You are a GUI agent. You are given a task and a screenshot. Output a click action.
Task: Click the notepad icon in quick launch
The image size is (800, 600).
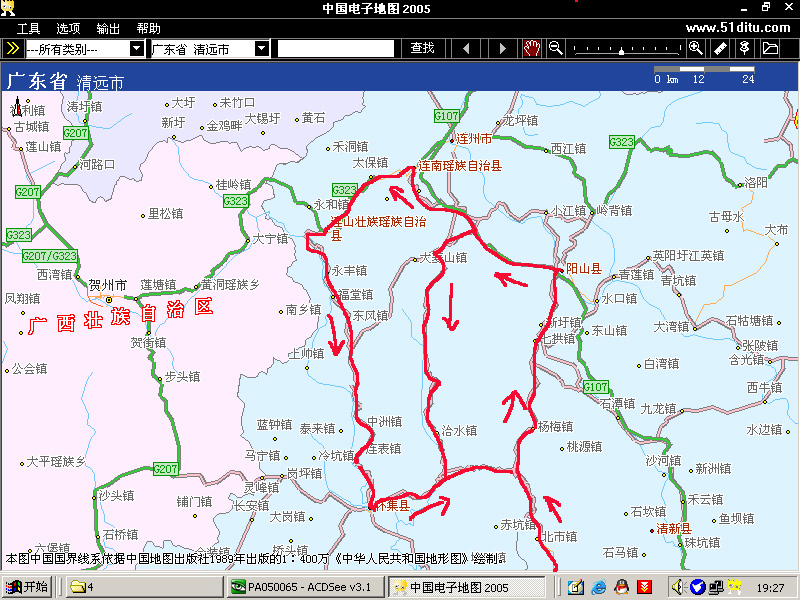tap(576, 587)
